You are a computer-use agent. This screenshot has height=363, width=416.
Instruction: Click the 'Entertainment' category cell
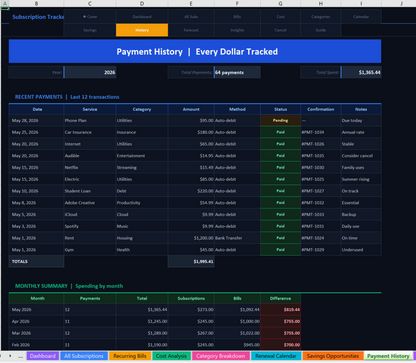tap(142, 156)
